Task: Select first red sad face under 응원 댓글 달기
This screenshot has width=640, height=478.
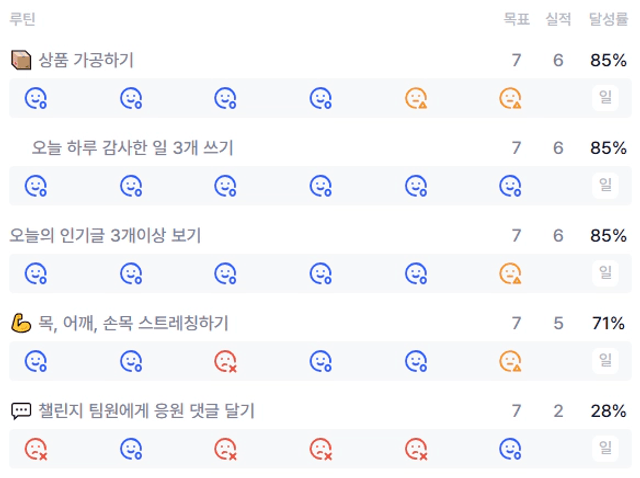Action: tap(36, 449)
